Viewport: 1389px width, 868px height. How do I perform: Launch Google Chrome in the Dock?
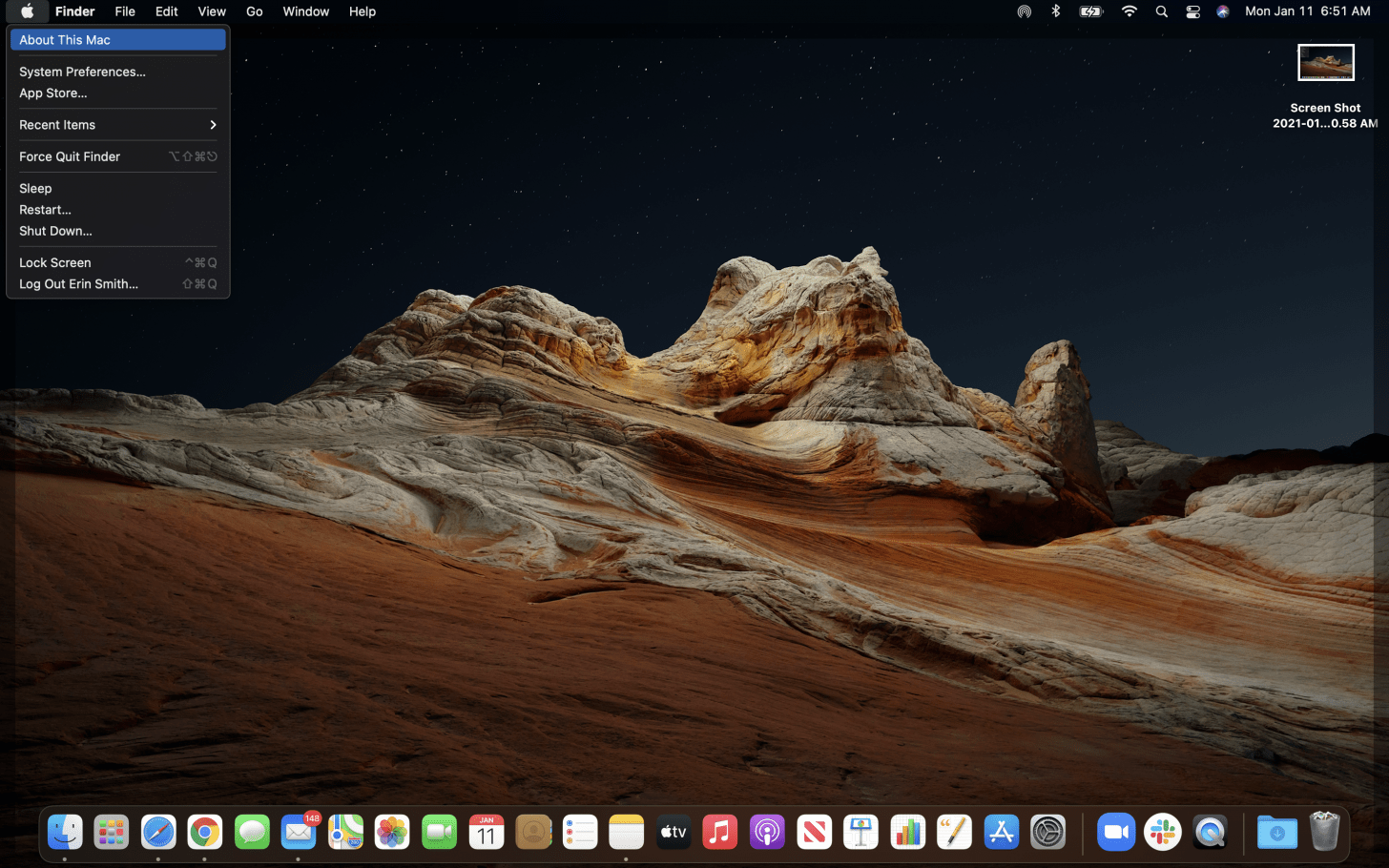[x=205, y=833]
